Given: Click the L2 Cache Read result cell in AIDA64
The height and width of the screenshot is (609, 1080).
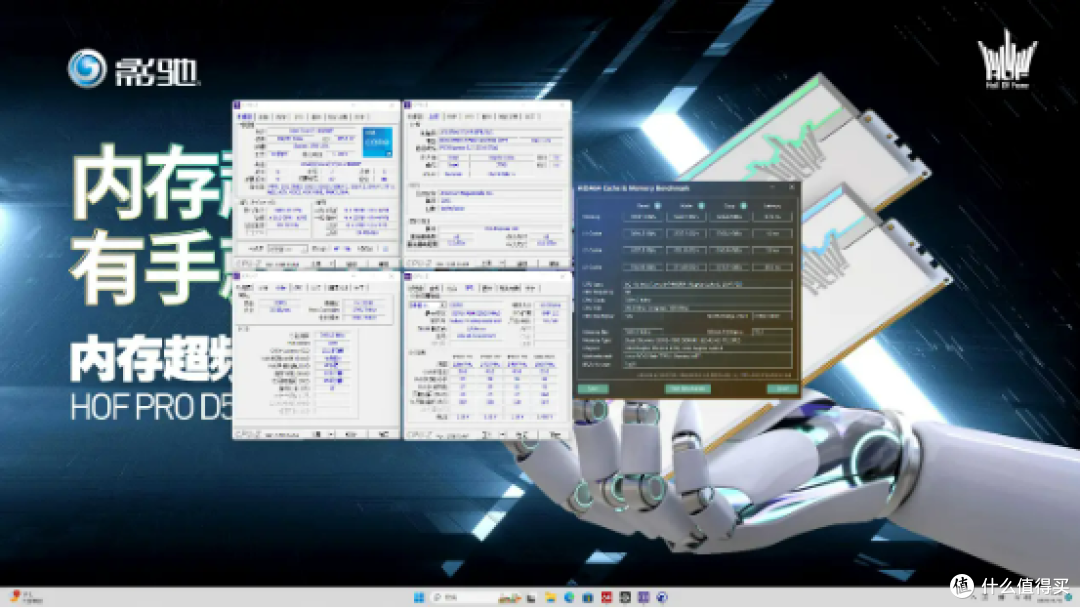Looking at the screenshot, I should coord(643,250).
